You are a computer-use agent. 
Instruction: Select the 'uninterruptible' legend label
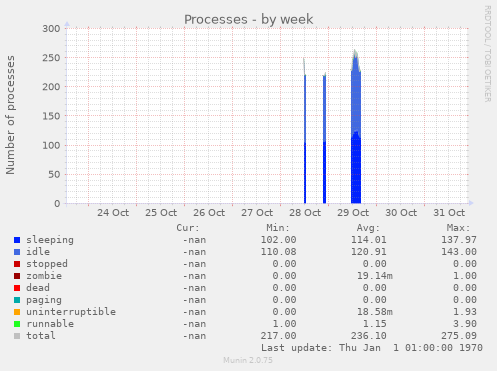(x=71, y=312)
